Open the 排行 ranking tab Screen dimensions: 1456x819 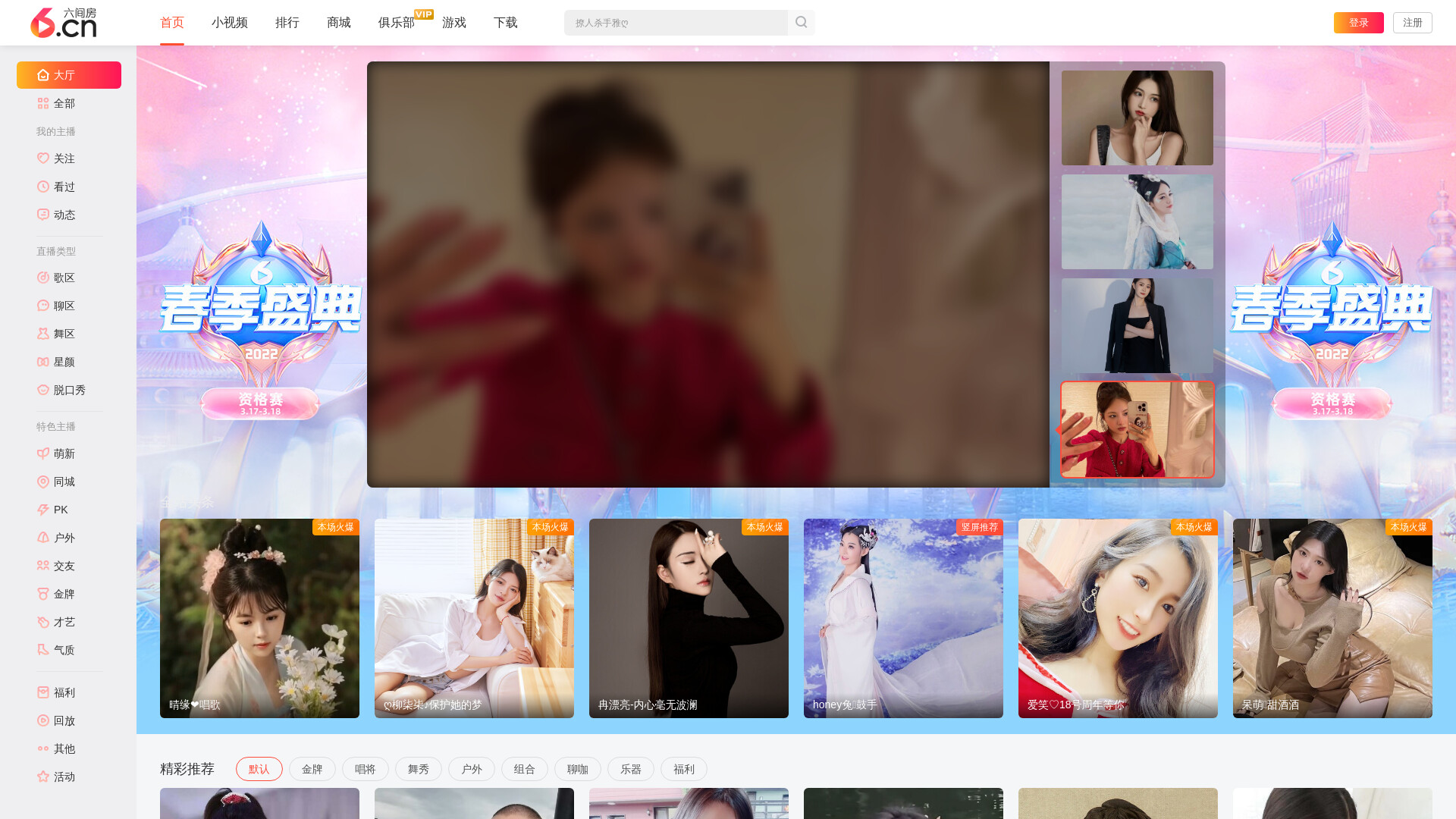click(x=287, y=23)
